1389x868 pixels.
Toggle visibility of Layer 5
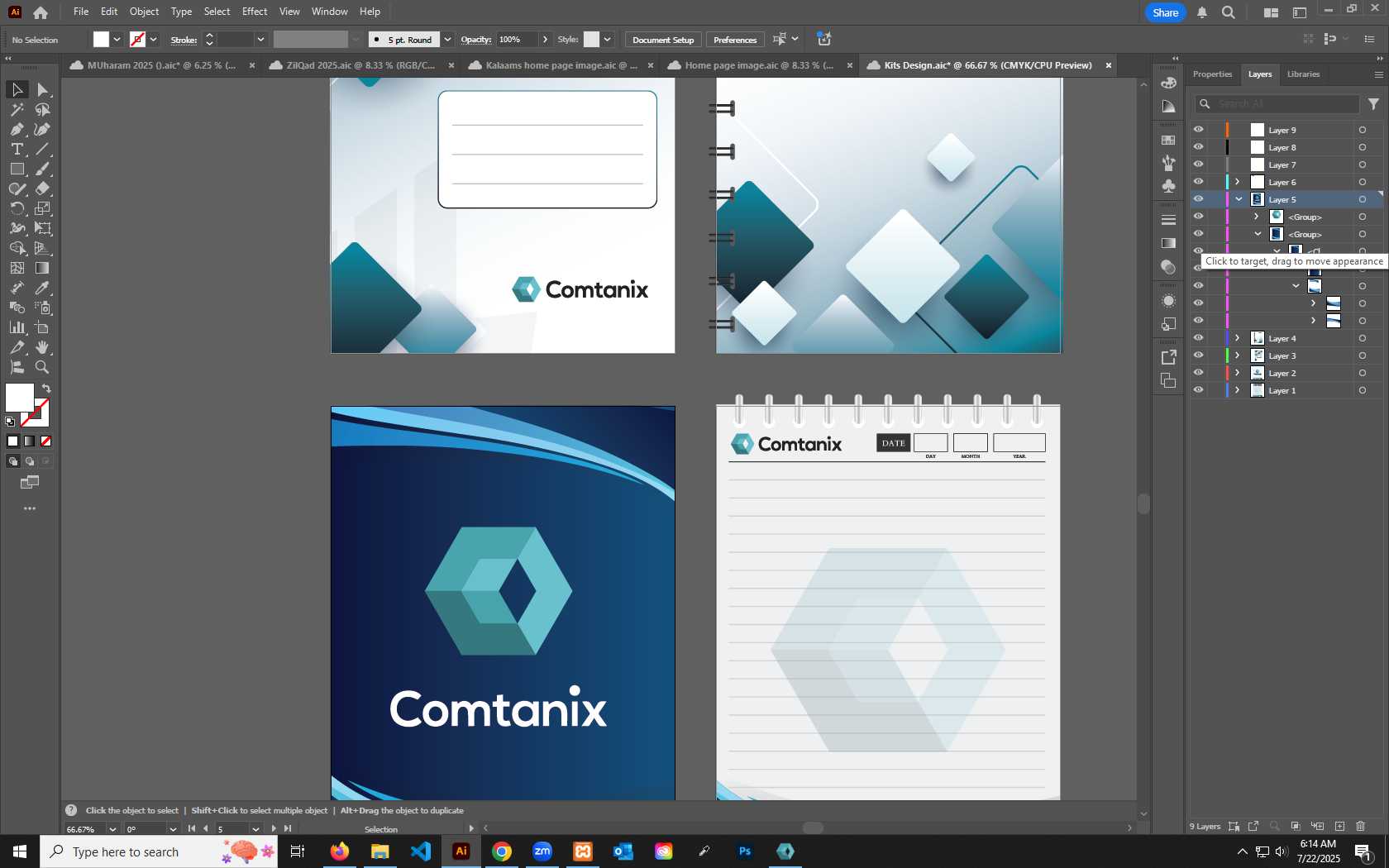[1198, 199]
